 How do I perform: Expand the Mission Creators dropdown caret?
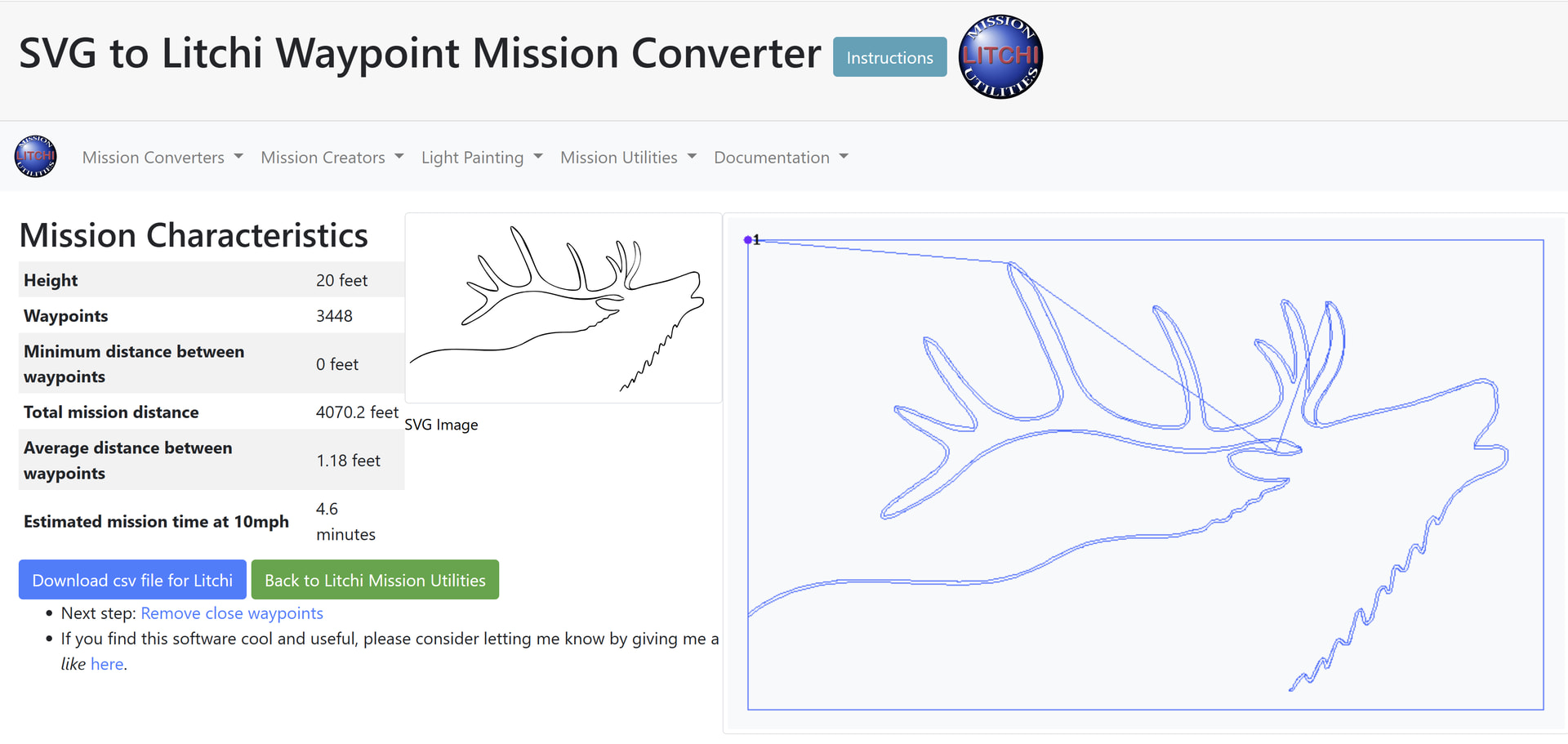(x=399, y=156)
